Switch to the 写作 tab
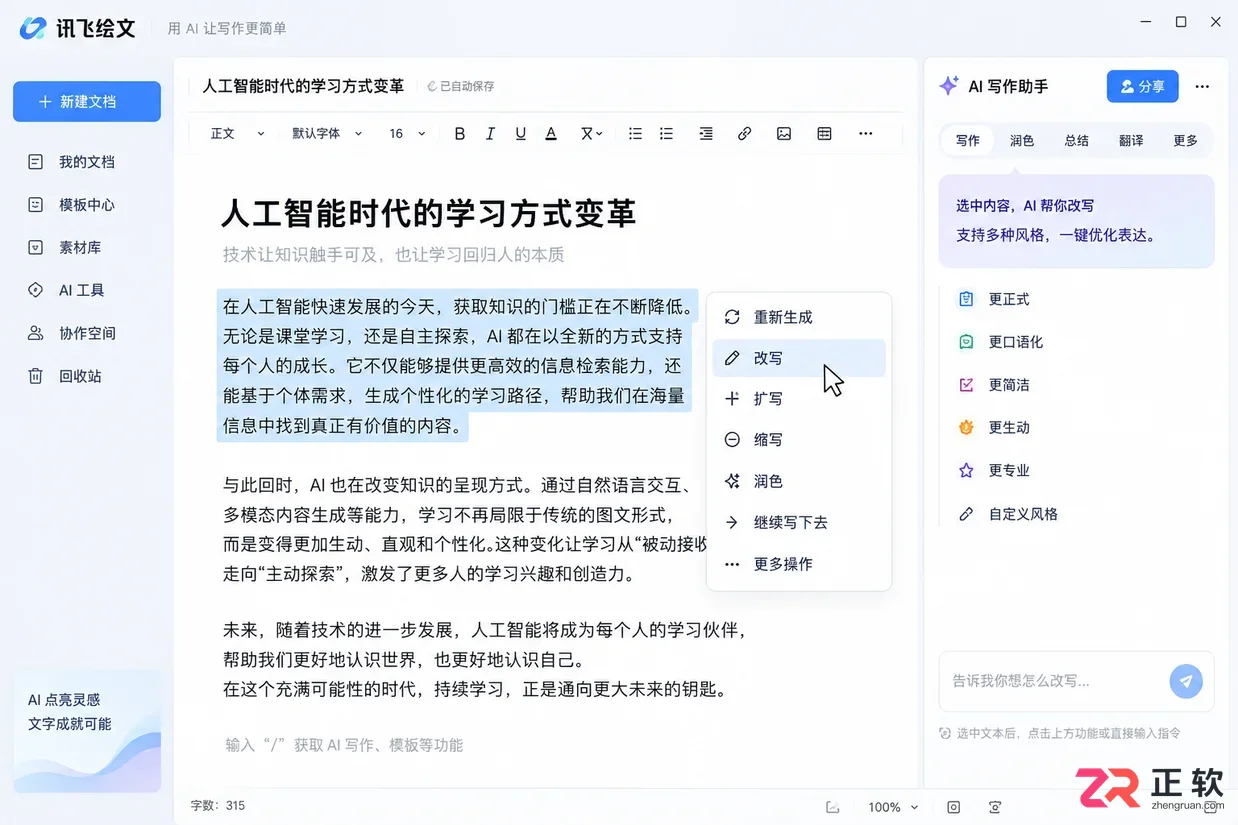 tap(968, 141)
